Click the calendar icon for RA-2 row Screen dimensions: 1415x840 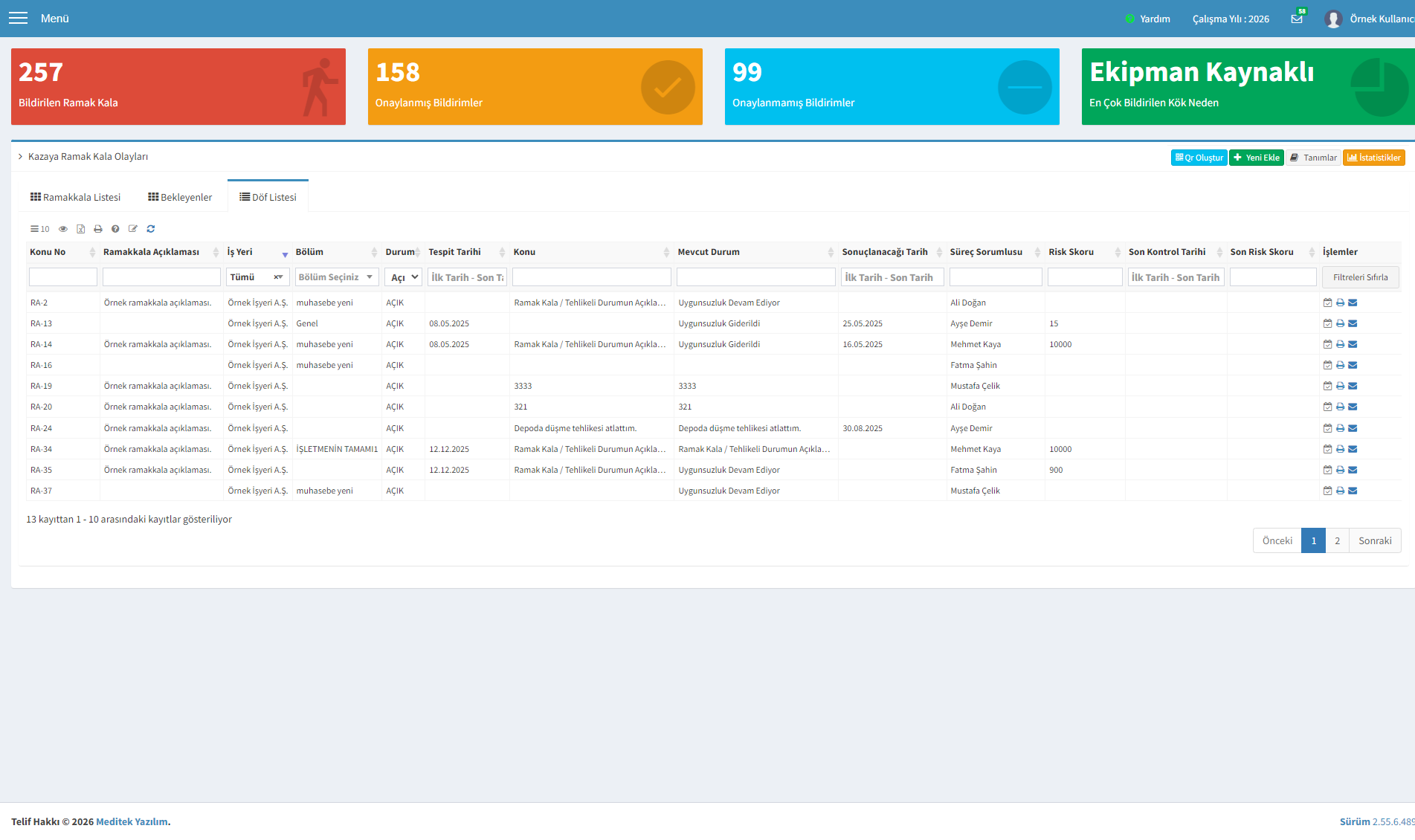pos(1327,303)
